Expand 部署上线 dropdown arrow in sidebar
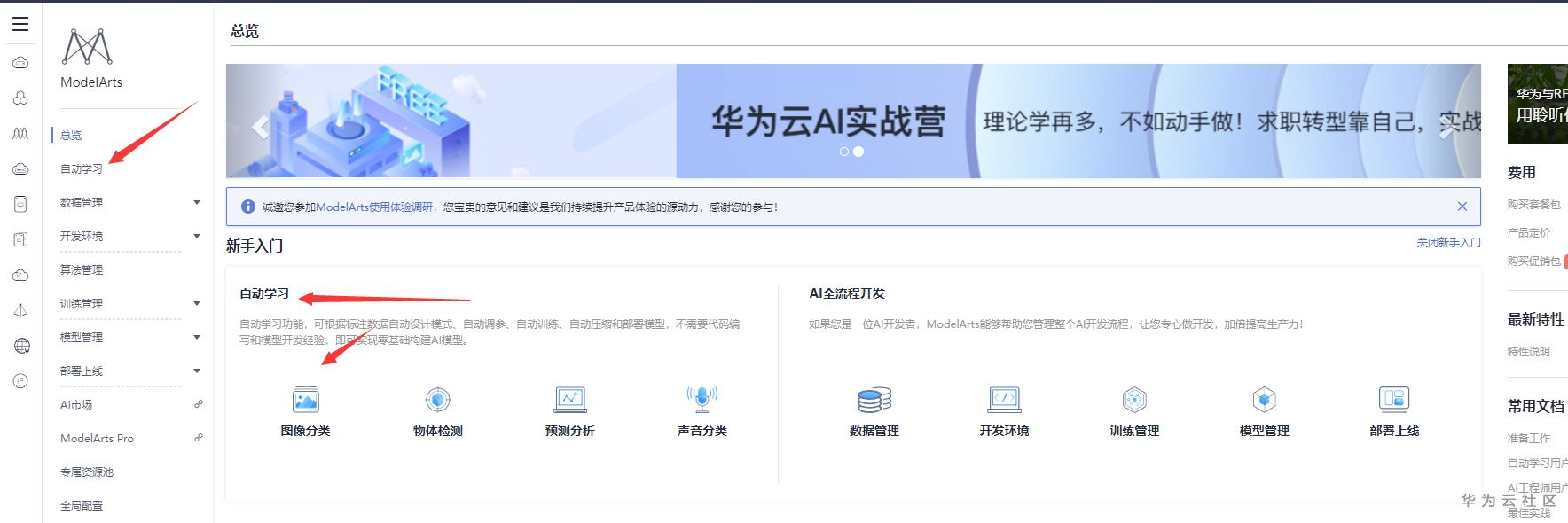This screenshot has width=1568, height=523. click(x=197, y=371)
